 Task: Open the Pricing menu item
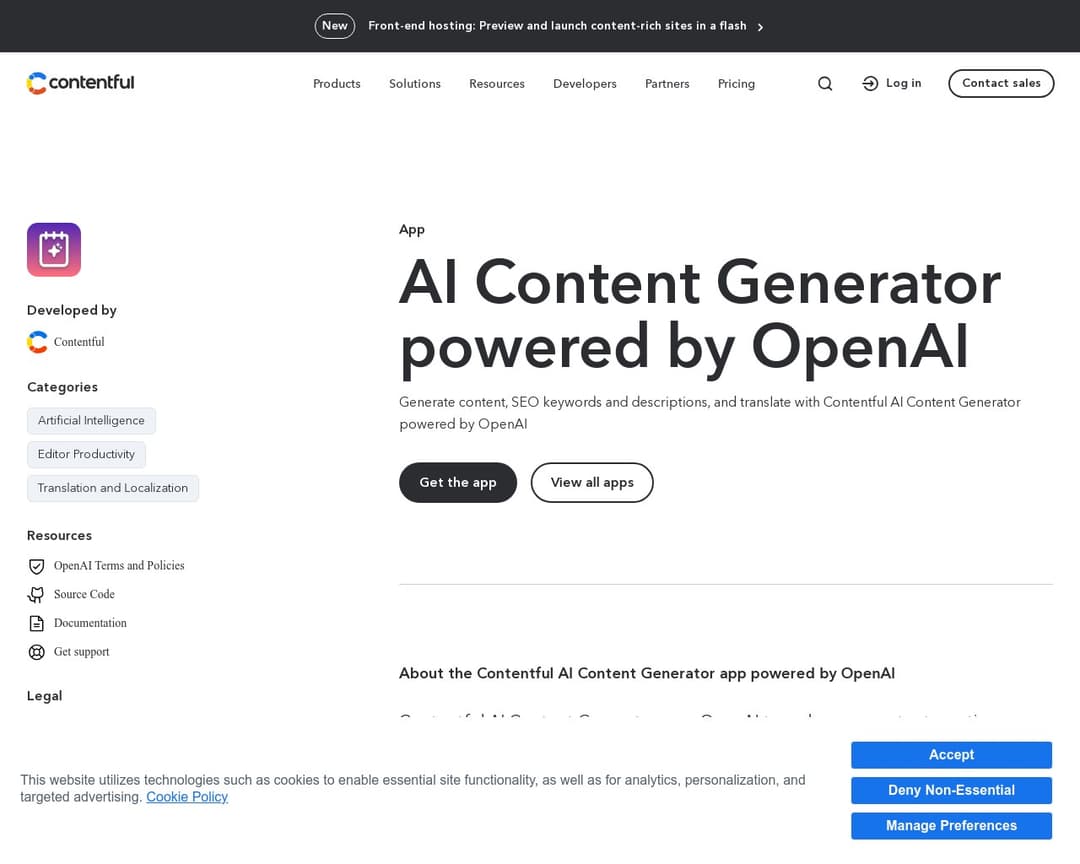[x=736, y=84]
